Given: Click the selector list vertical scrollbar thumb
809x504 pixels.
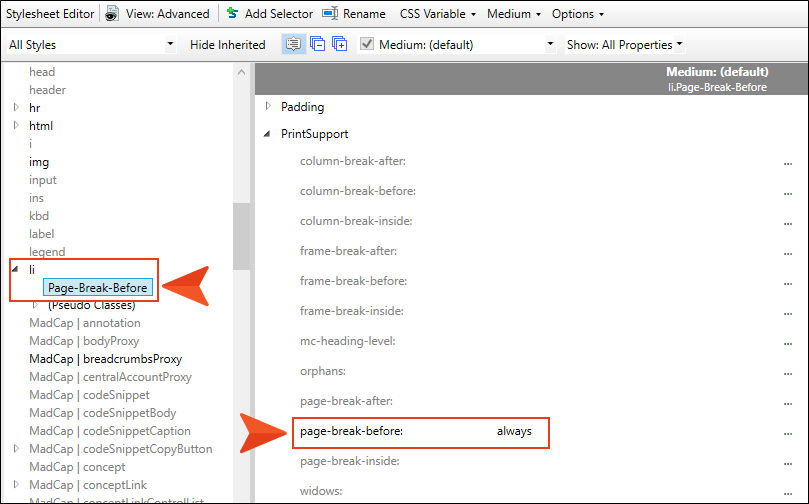Looking at the screenshot, I should pos(241,235).
